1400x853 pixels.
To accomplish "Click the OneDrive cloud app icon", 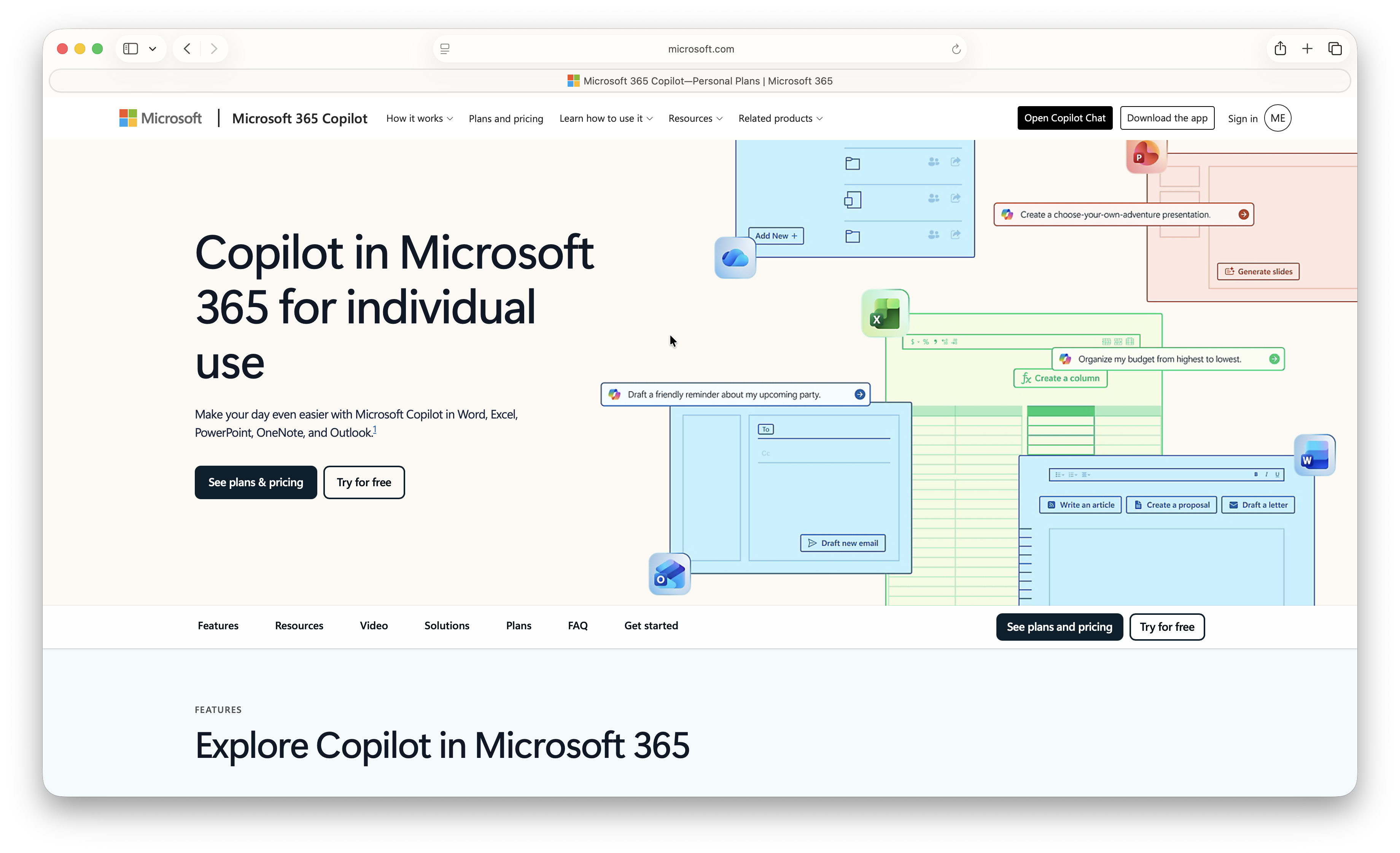I will [735, 258].
